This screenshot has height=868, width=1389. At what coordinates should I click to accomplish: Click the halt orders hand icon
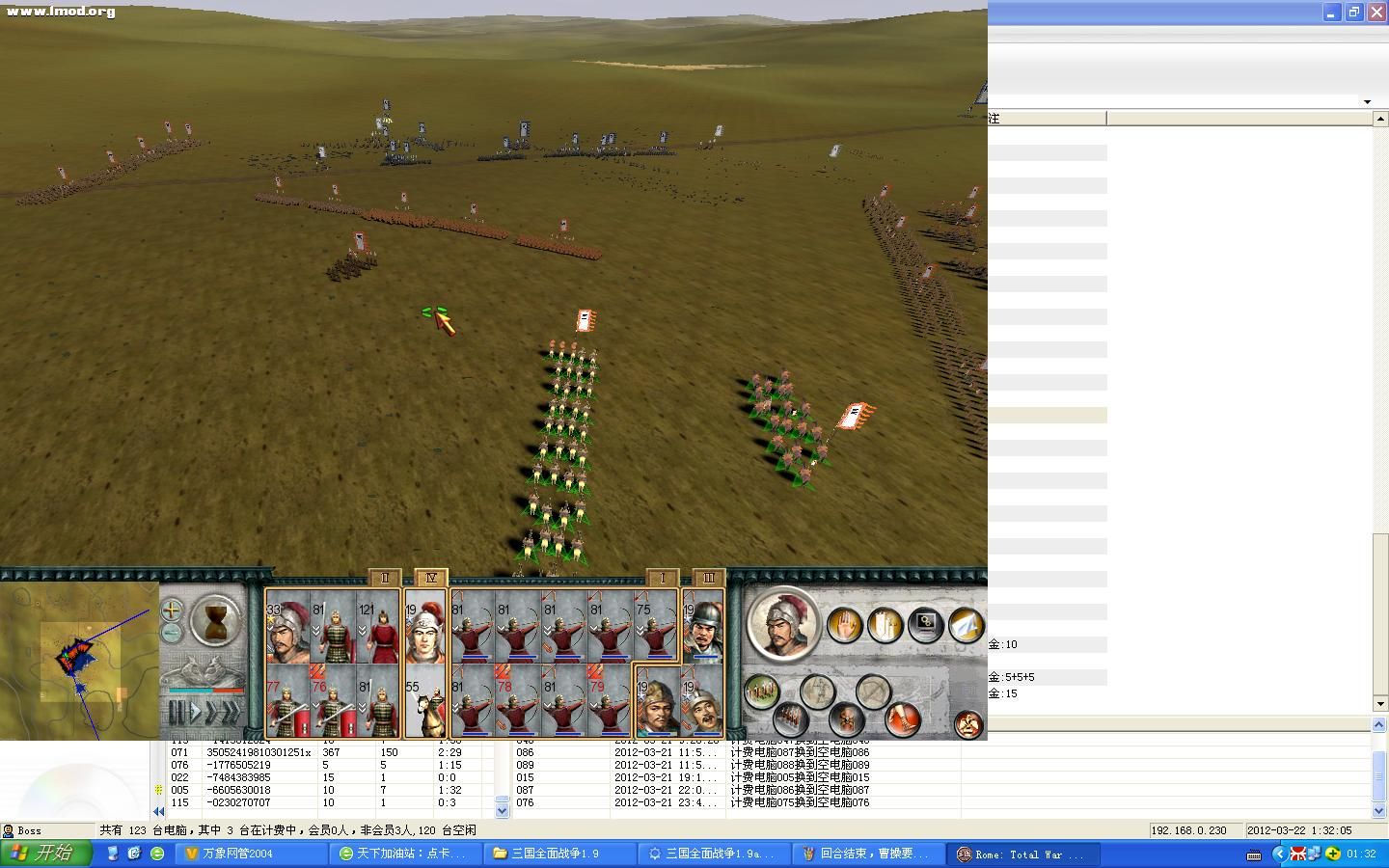click(844, 625)
